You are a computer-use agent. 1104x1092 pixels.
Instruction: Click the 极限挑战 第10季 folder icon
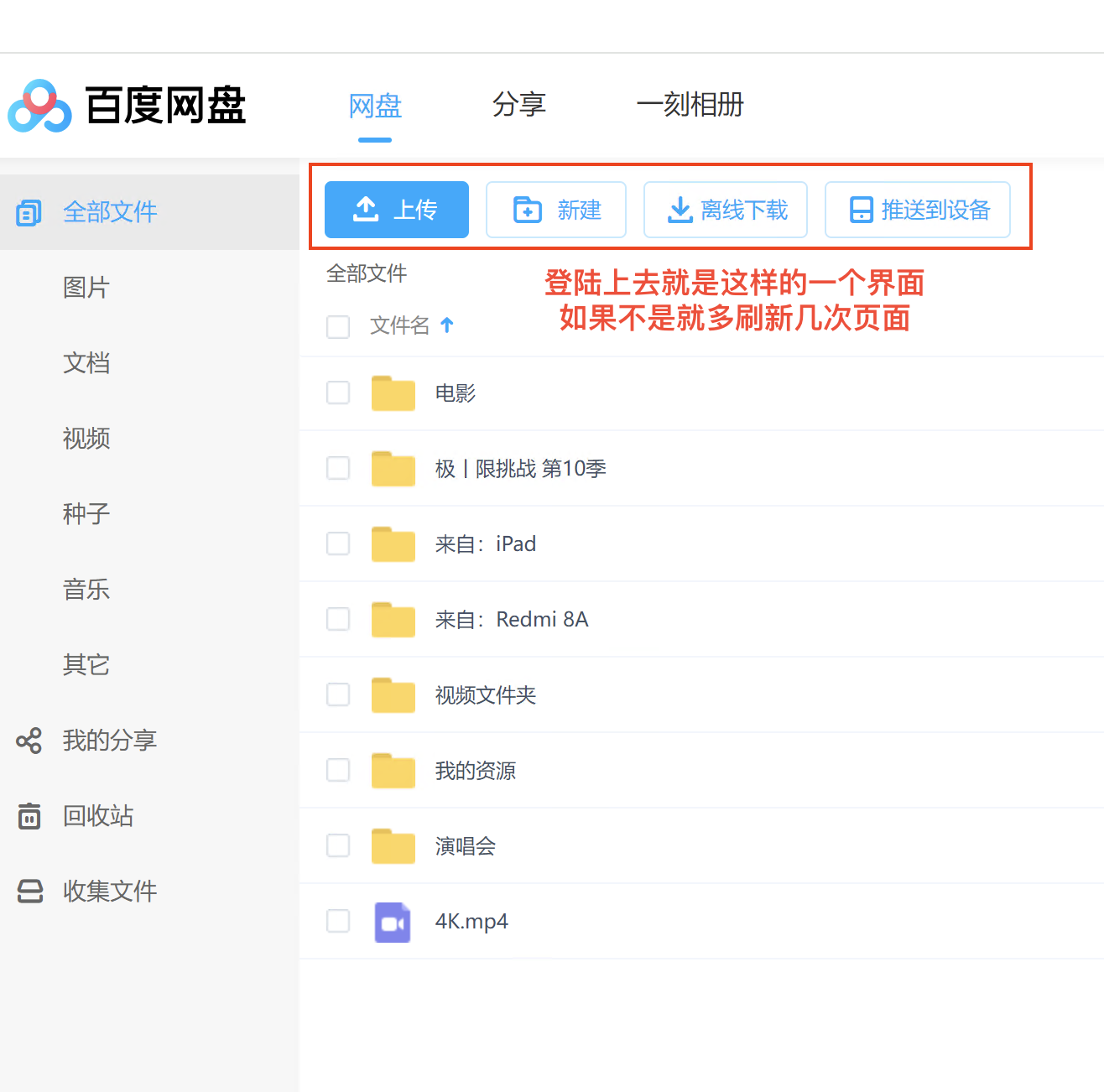[x=393, y=468]
